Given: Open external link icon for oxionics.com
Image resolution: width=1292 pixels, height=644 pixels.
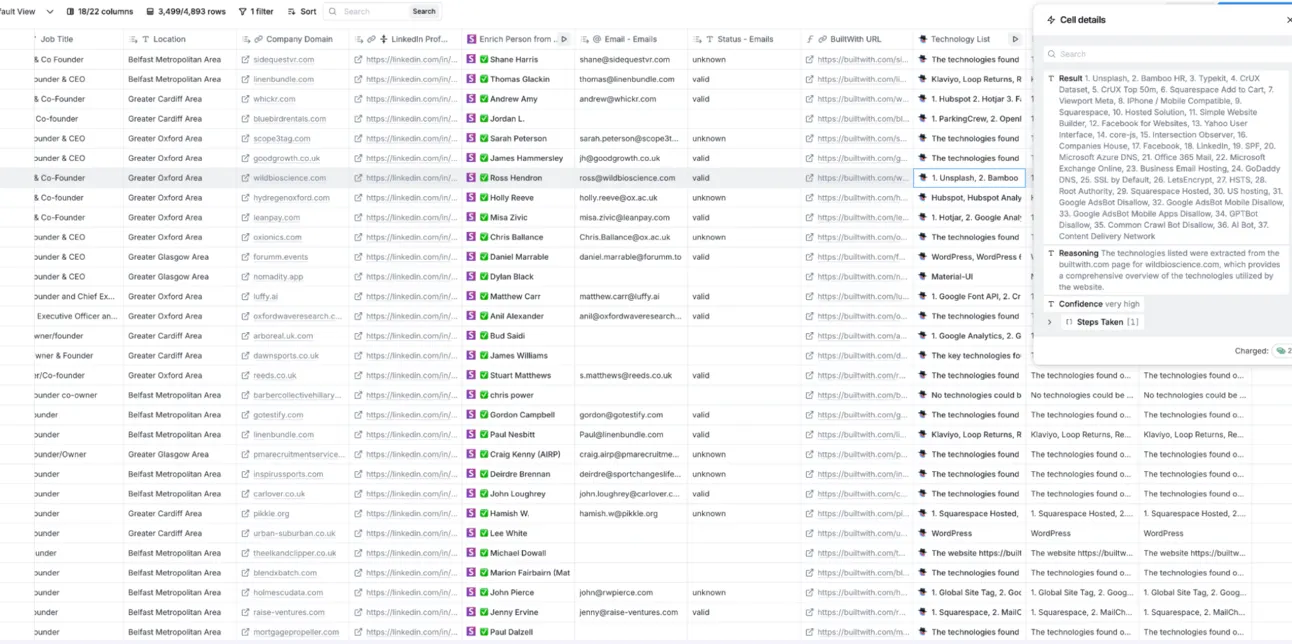Looking at the screenshot, I should 245,237.
